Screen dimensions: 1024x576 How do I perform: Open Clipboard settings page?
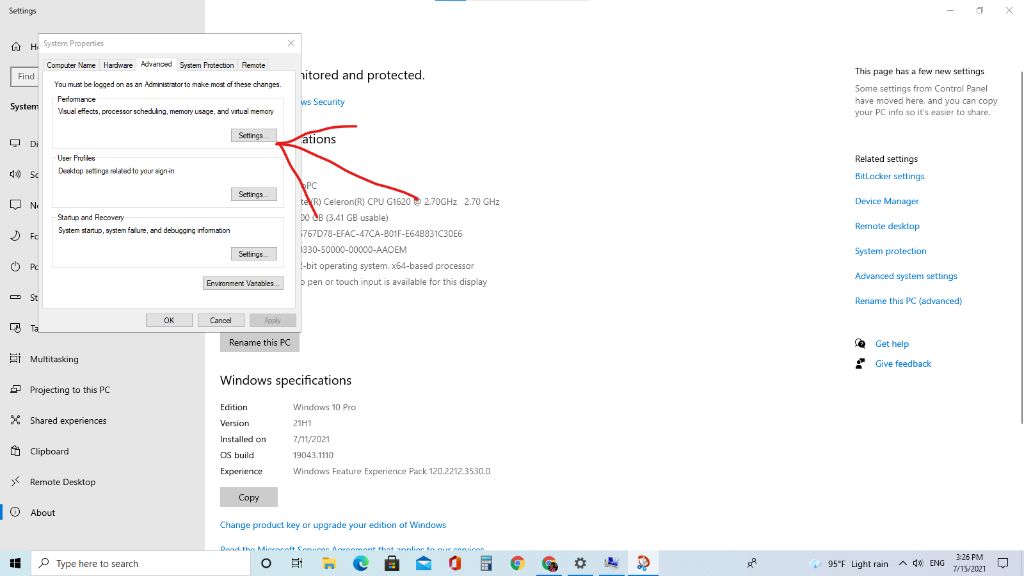(x=49, y=451)
